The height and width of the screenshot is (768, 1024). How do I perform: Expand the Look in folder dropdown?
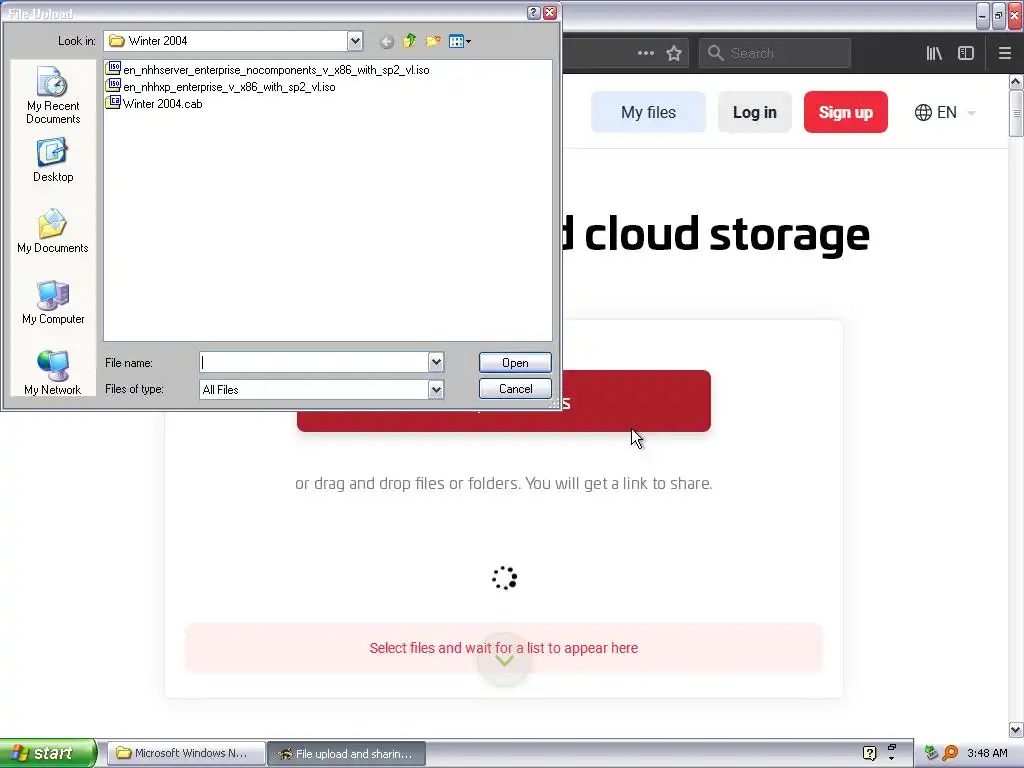pyautogui.click(x=355, y=41)
